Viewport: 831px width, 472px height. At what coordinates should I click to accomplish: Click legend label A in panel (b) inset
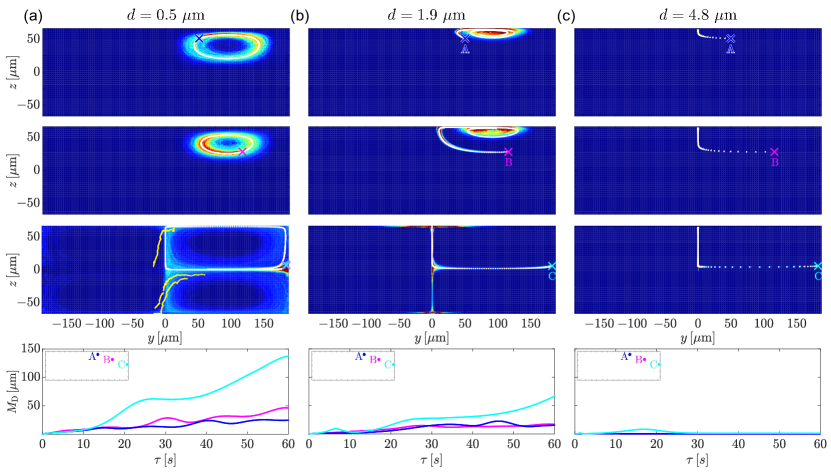(x=358, y=357)
